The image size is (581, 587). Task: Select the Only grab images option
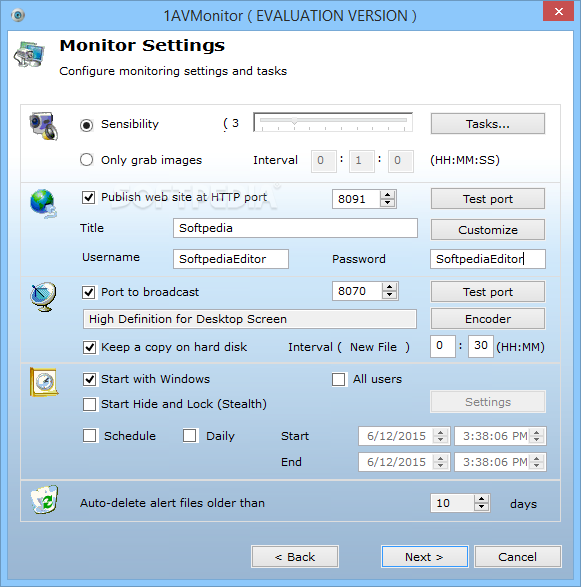[x=86, y=160]
